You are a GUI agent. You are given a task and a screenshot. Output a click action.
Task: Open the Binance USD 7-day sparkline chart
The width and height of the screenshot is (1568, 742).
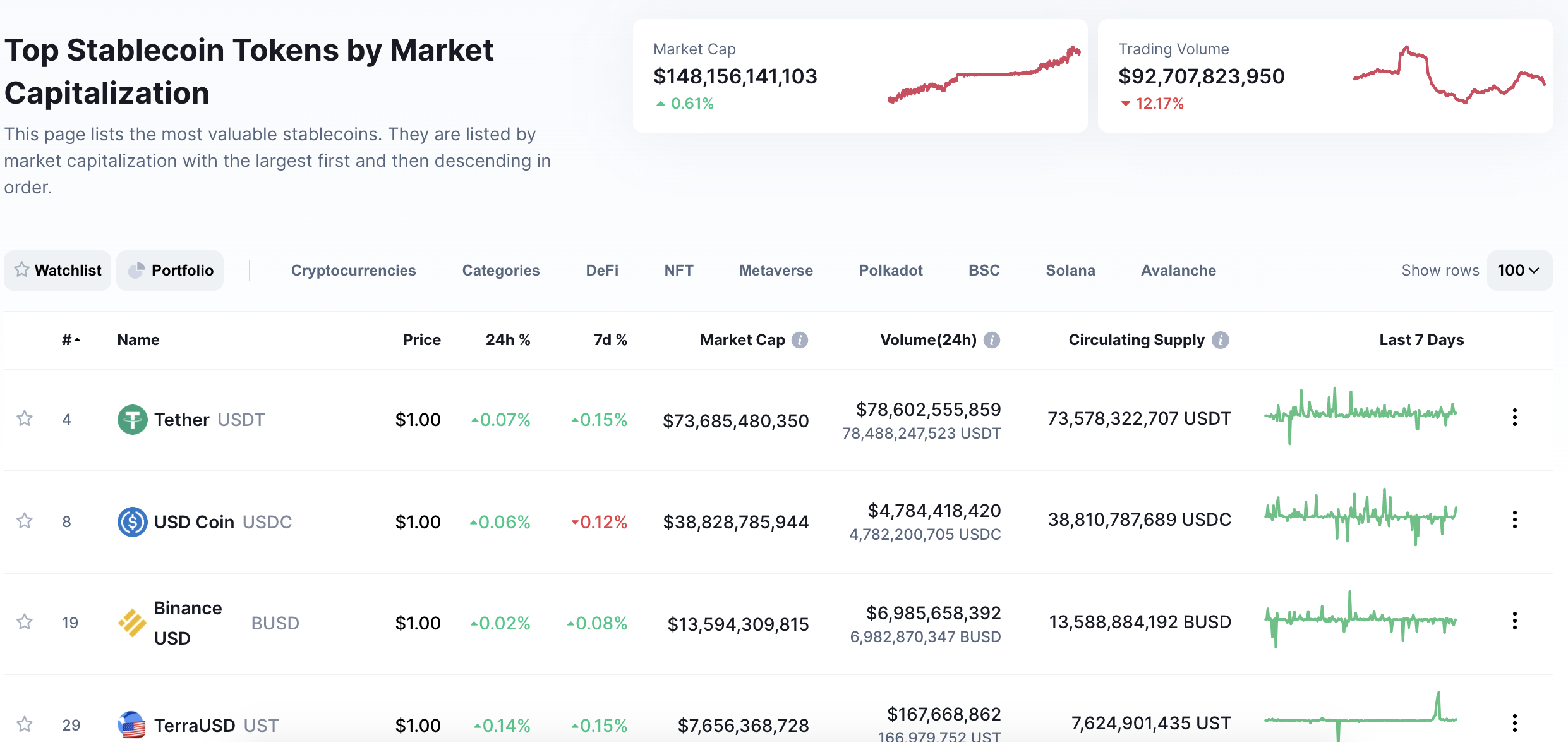(1361, 619)
